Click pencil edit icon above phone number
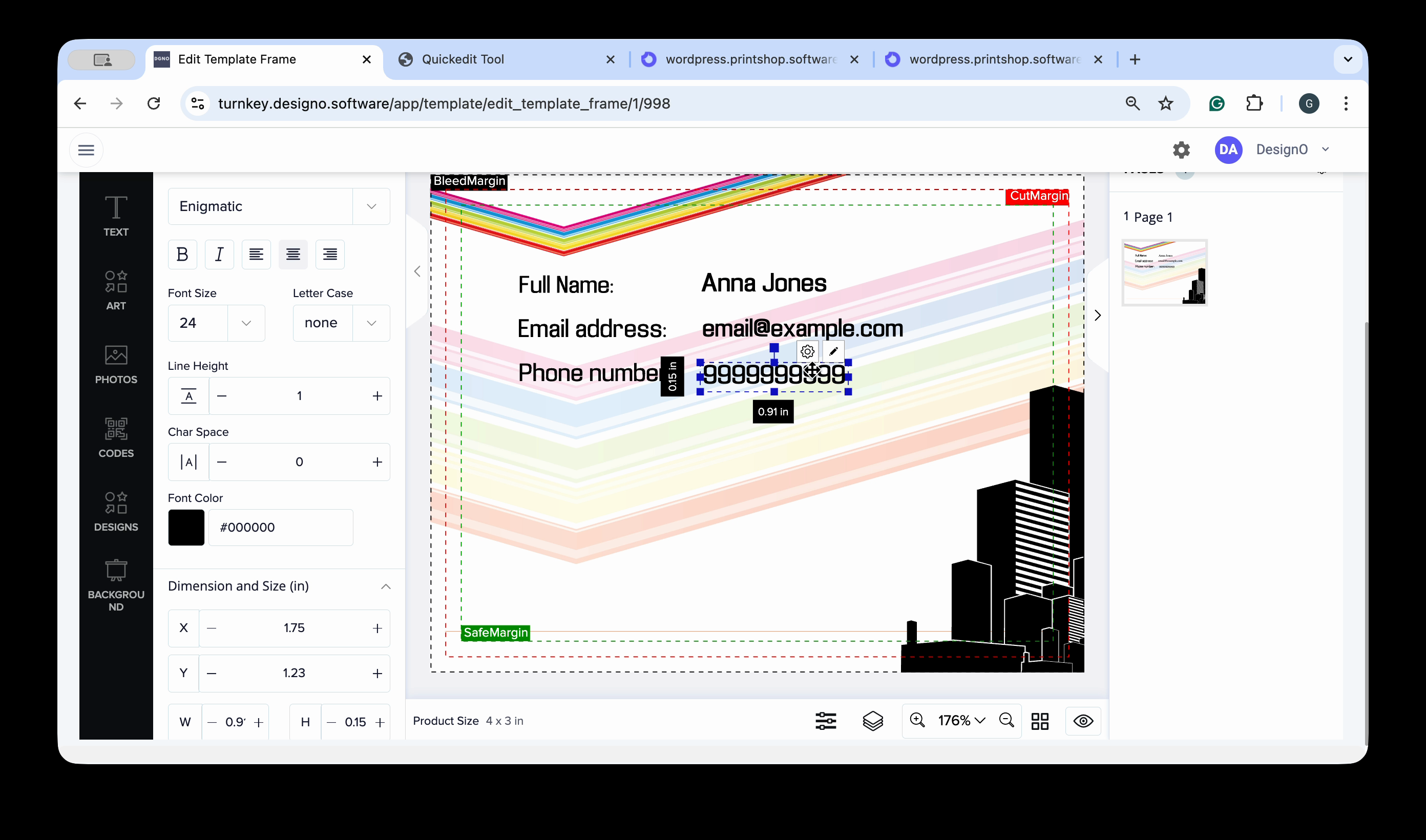This screenshot has height=840, width=1426. pos(833,351)
